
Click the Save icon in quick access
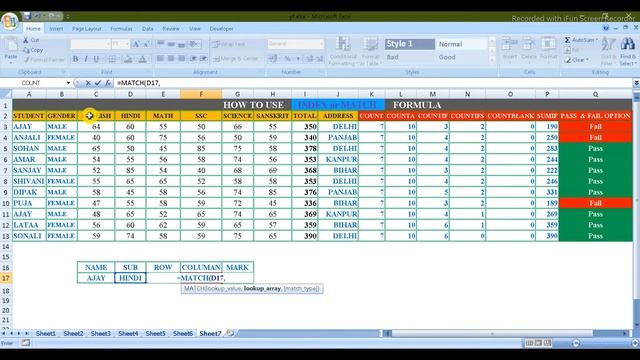point(27,16)
